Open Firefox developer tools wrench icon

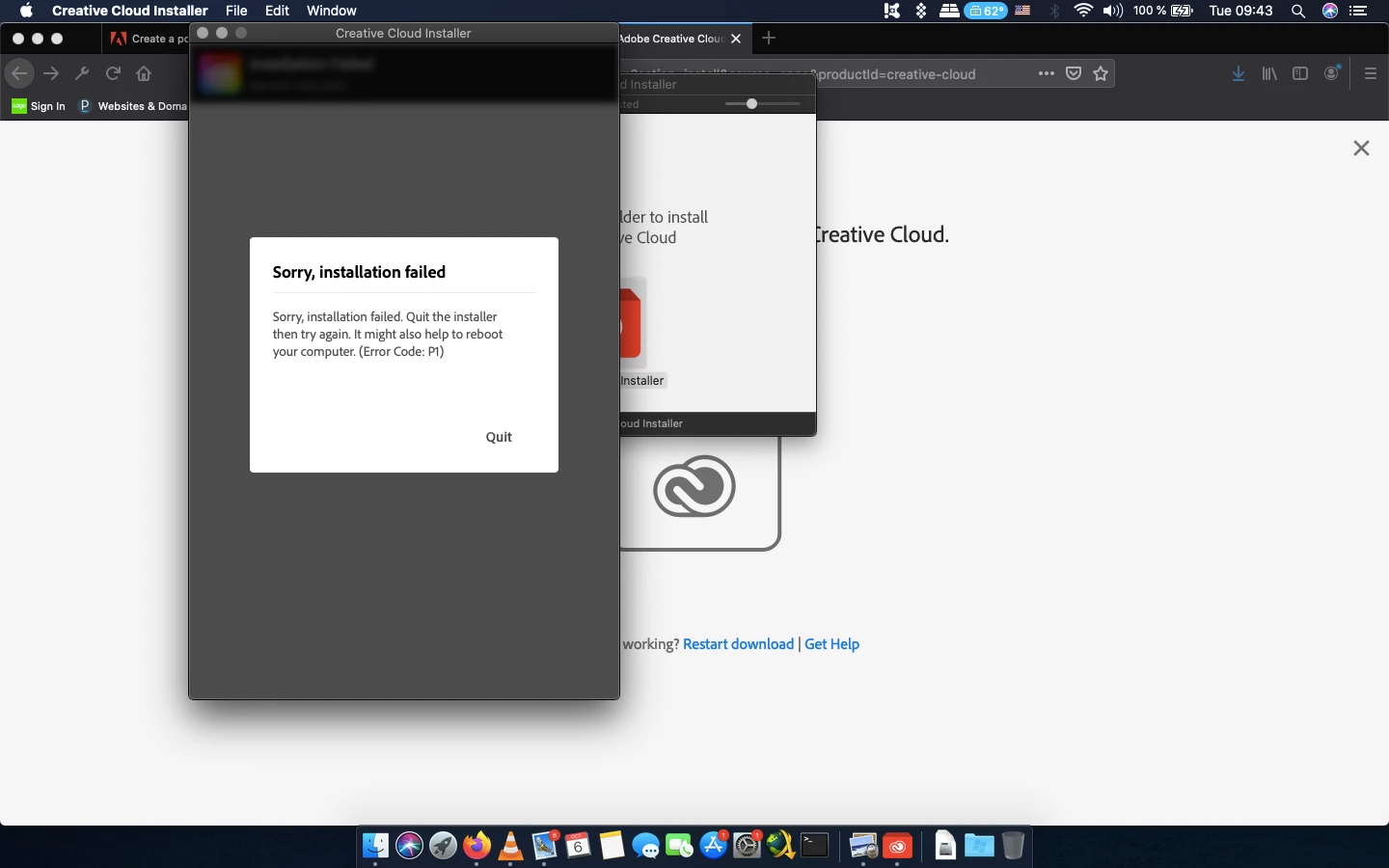pyautogui.click(x=82, y=73)
